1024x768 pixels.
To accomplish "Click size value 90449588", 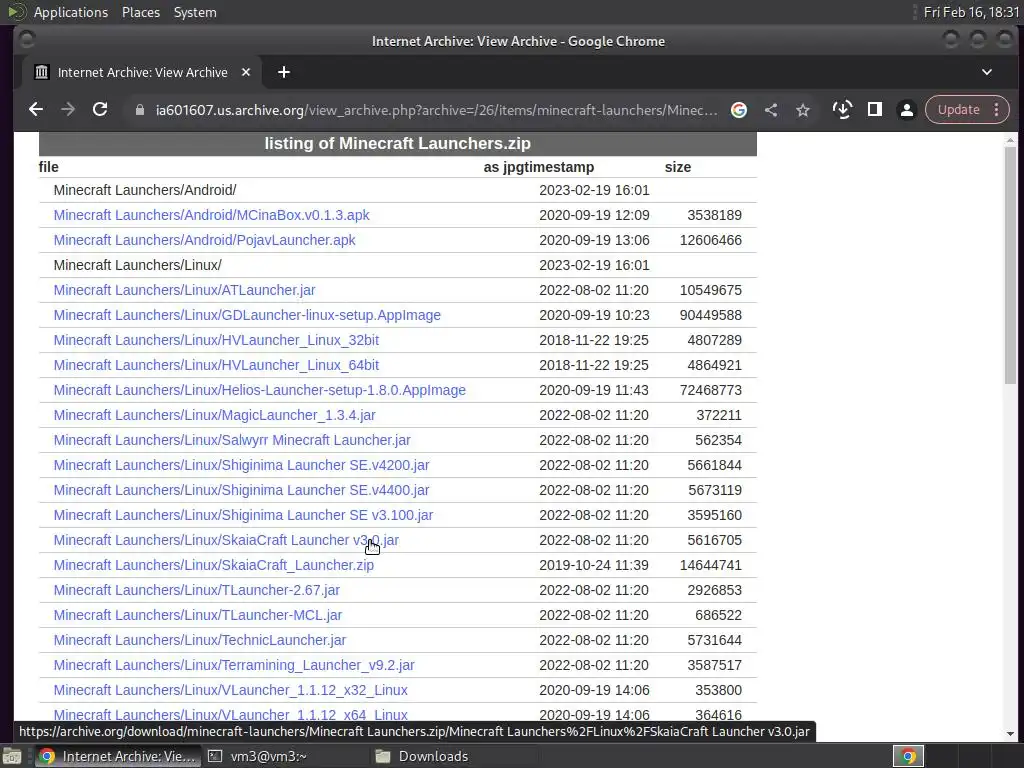I will coord(711,315).
